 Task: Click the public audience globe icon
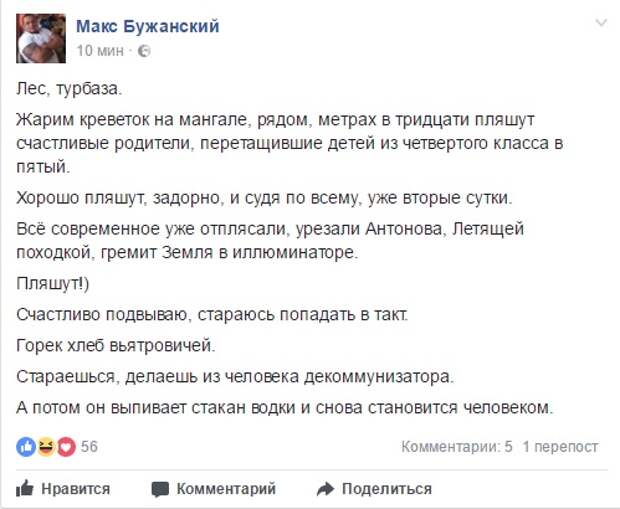(x=144, y=51)
